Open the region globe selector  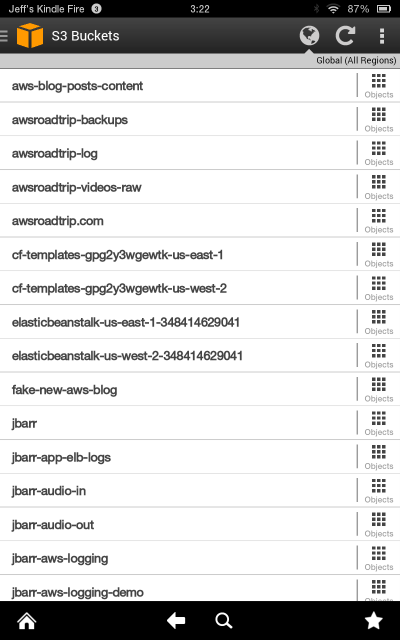point(309,36)
